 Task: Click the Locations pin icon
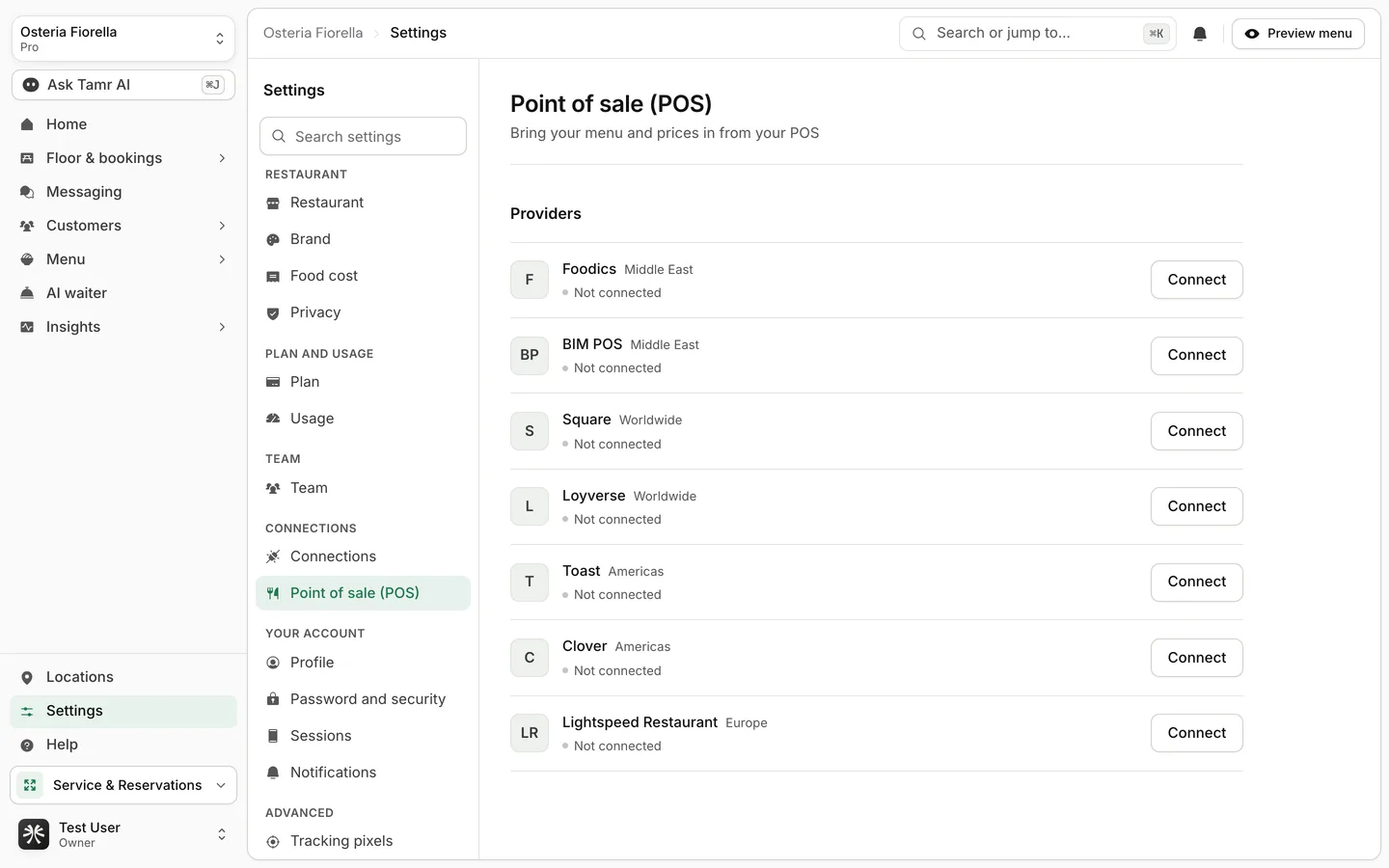[x=27, y=677]
